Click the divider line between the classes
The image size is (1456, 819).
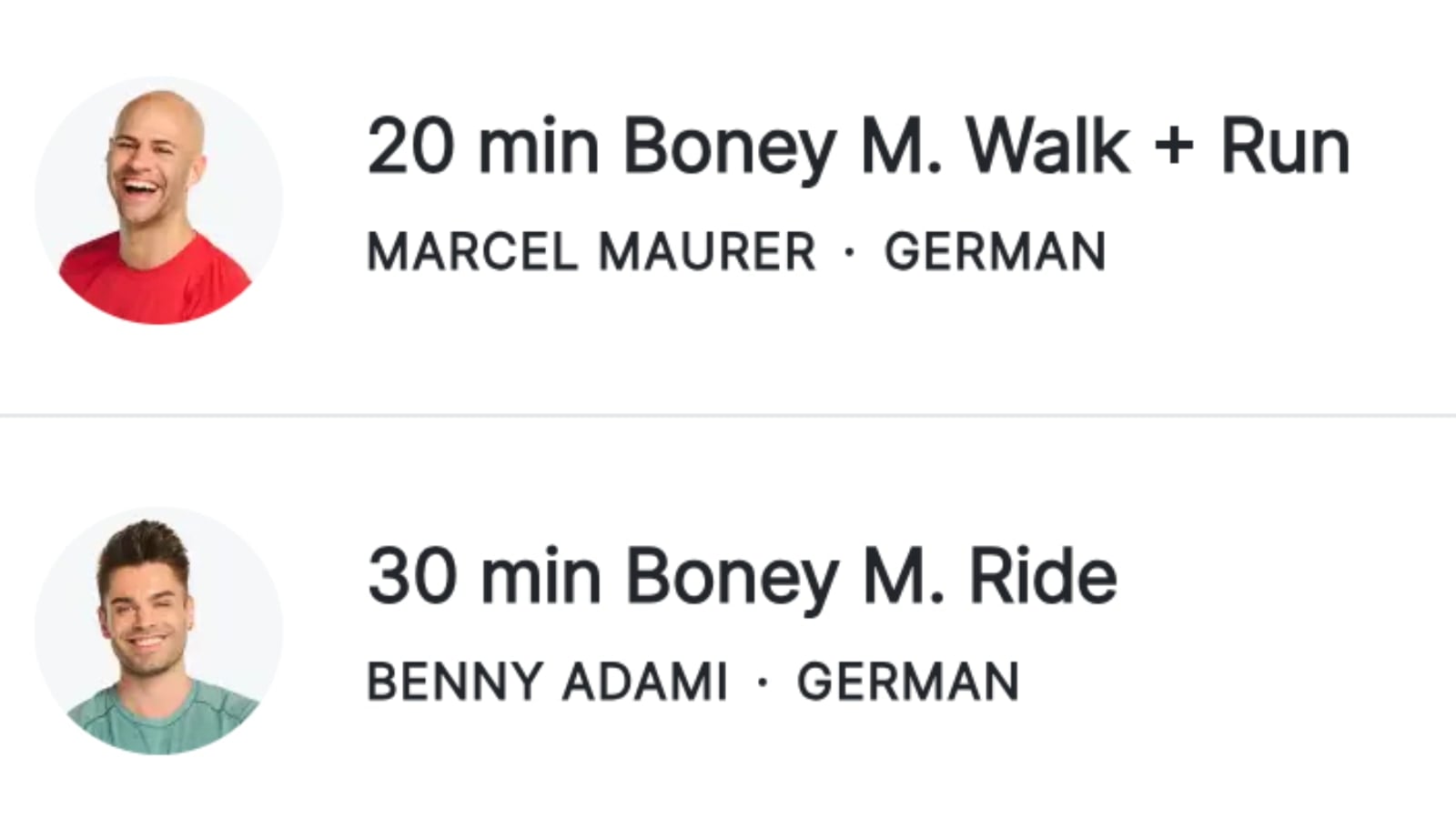tap(728, 416)
